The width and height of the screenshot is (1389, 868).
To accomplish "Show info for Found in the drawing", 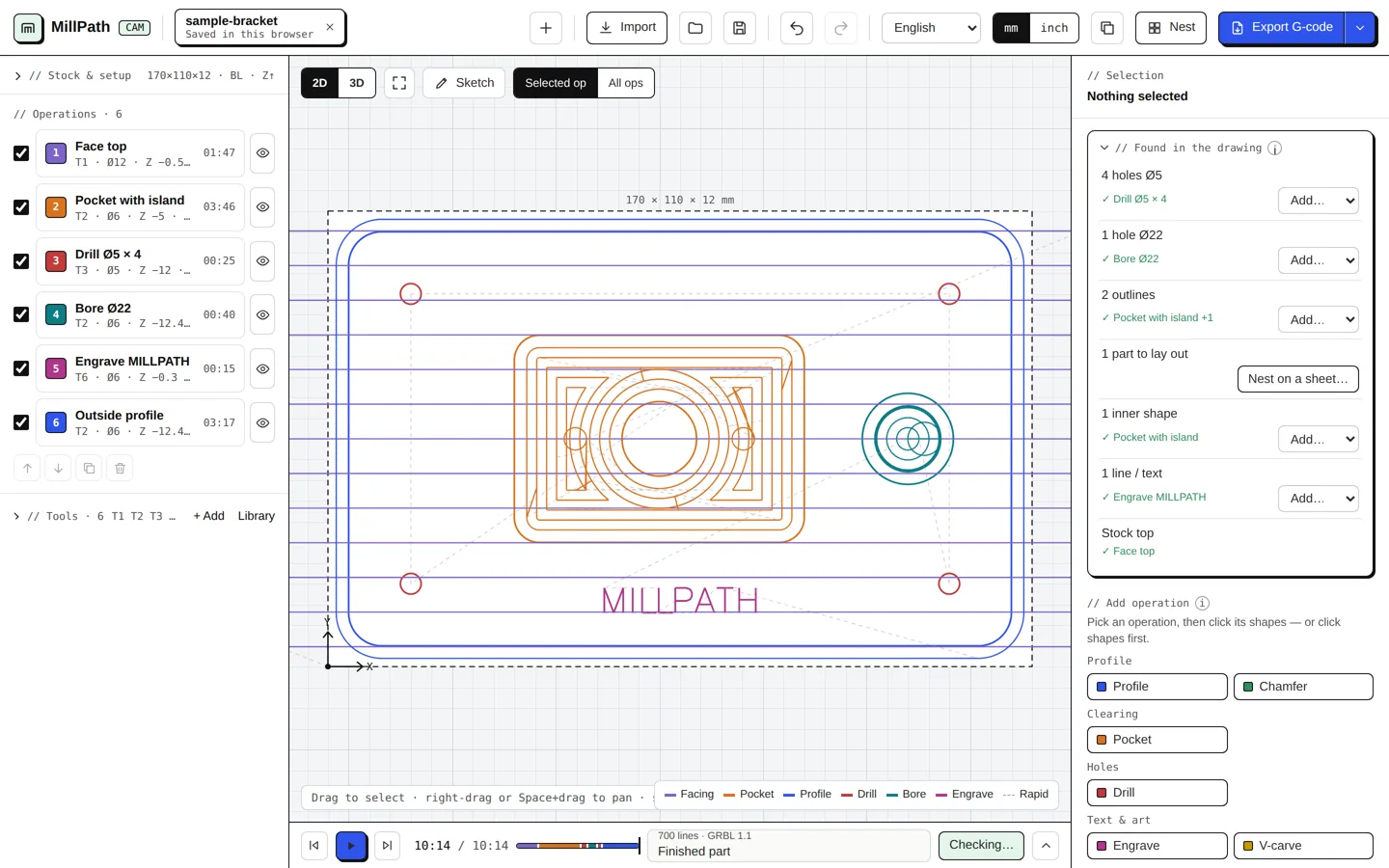I will pos(1274,149).
